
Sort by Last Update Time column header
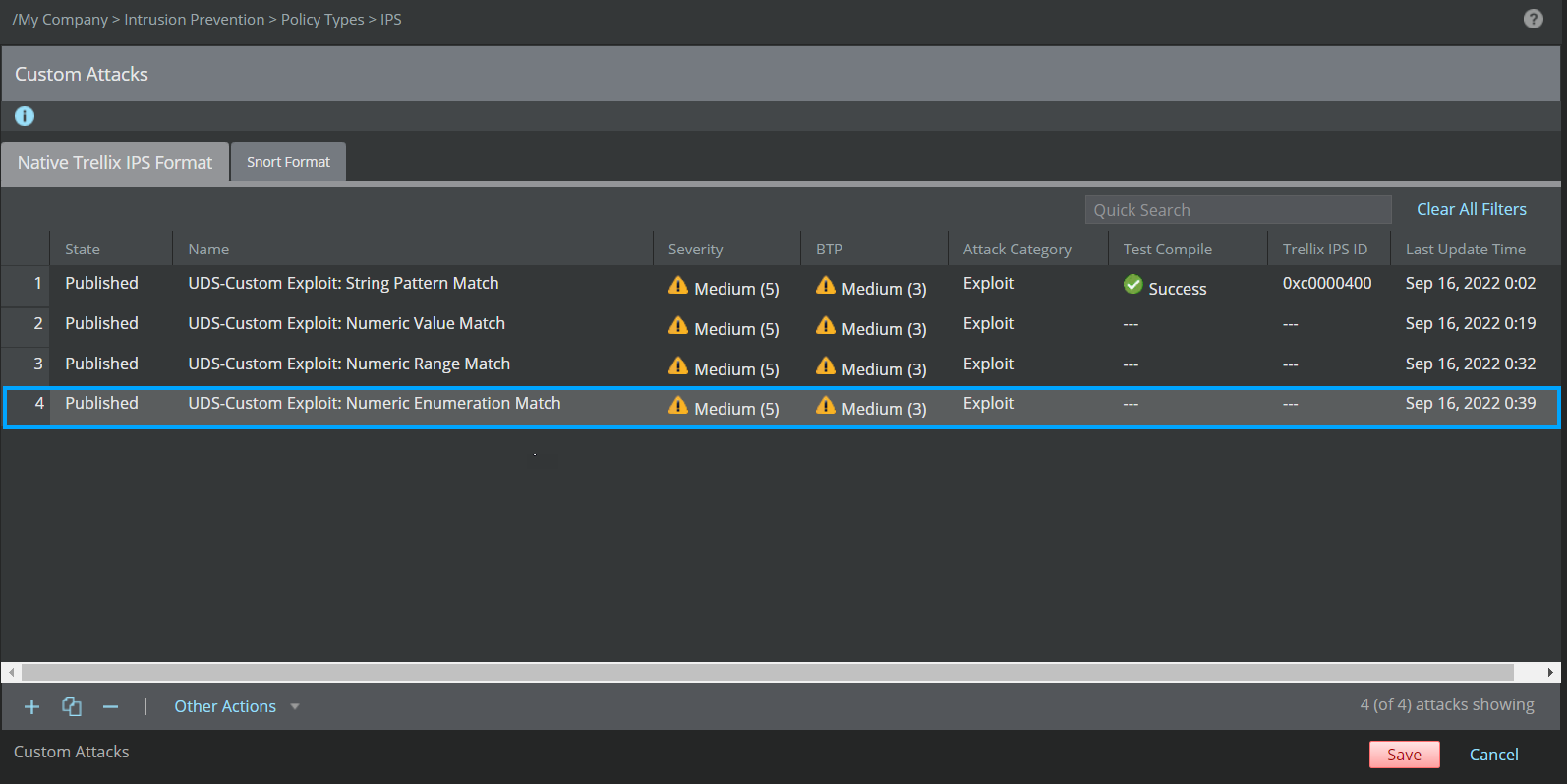pyautogui.click(x=1475, y=250)
